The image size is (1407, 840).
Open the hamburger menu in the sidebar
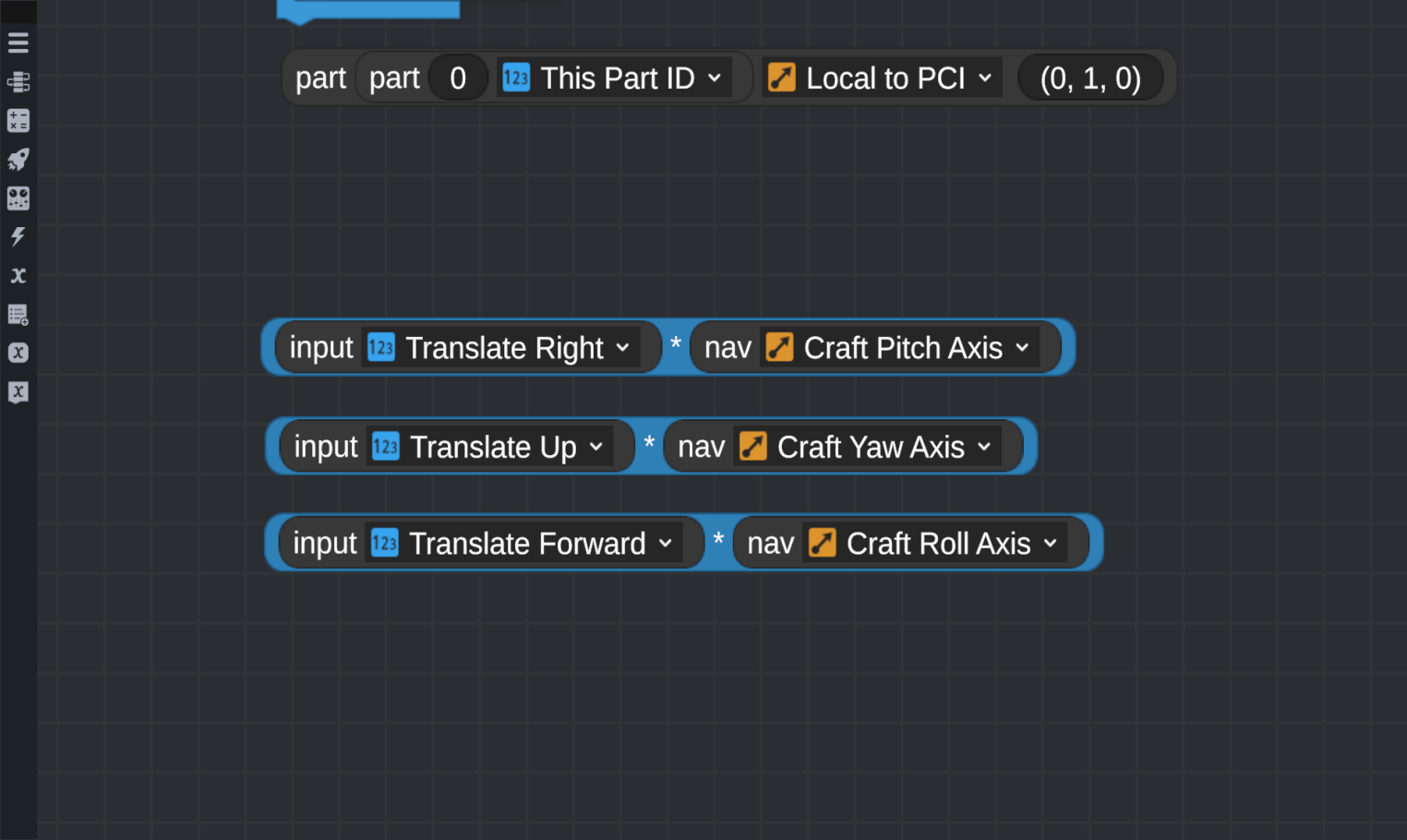click(x=18, y=42)
